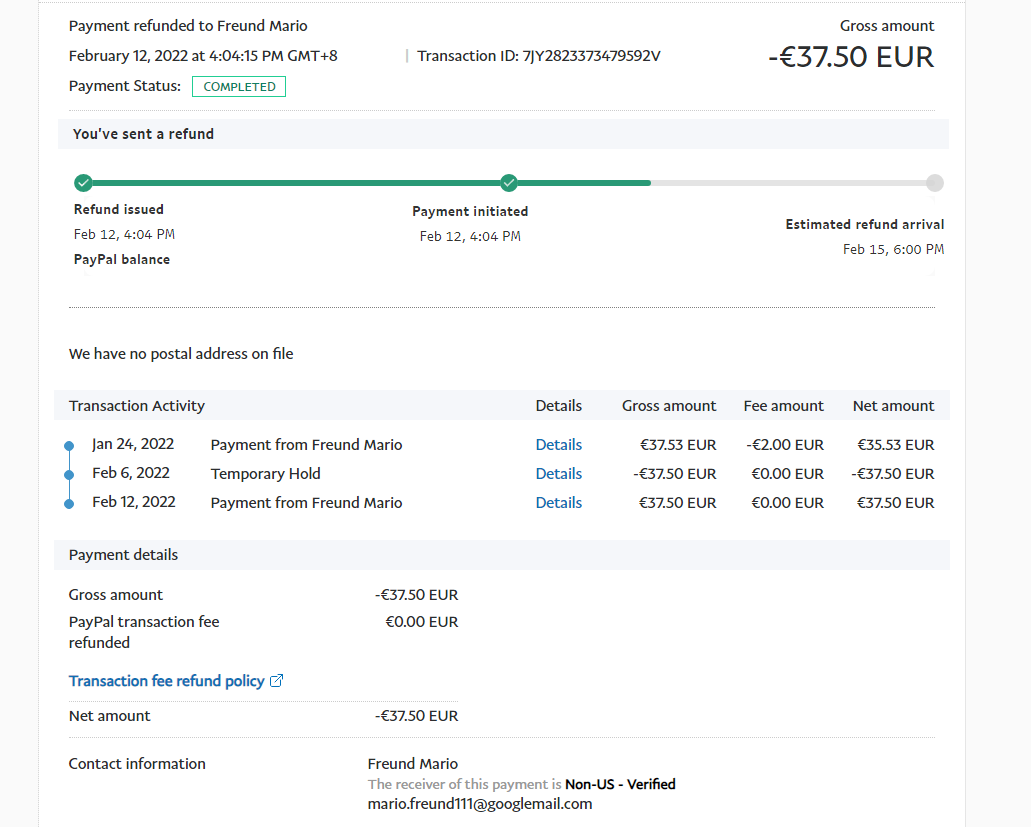
Task: Open Details for the Temporary Hold entry
Action: pyautogui.click(x=558, y=474)
